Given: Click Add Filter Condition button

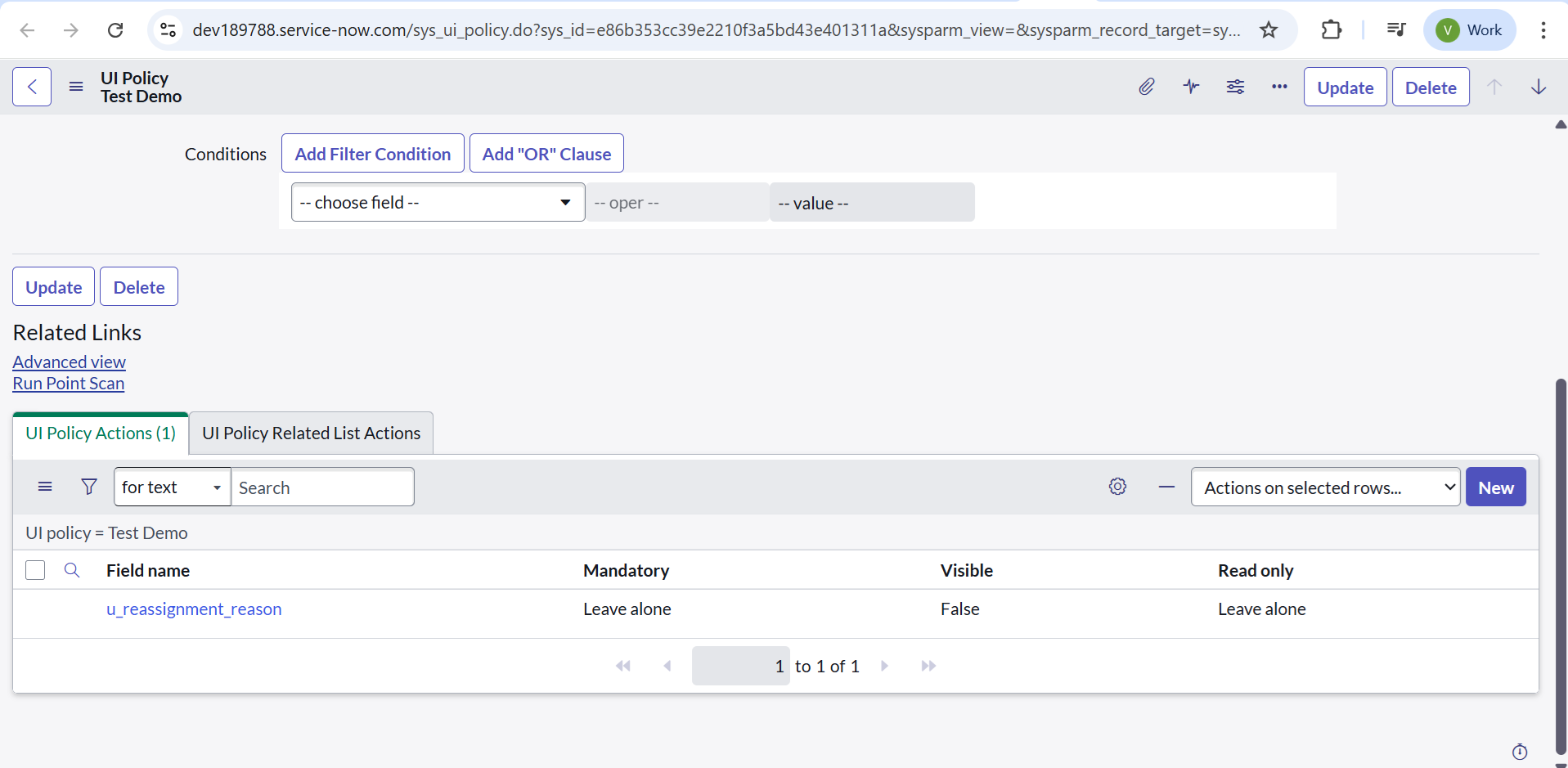Looking at the screenshot, I should pyautogui.click(x=373, y=154).
